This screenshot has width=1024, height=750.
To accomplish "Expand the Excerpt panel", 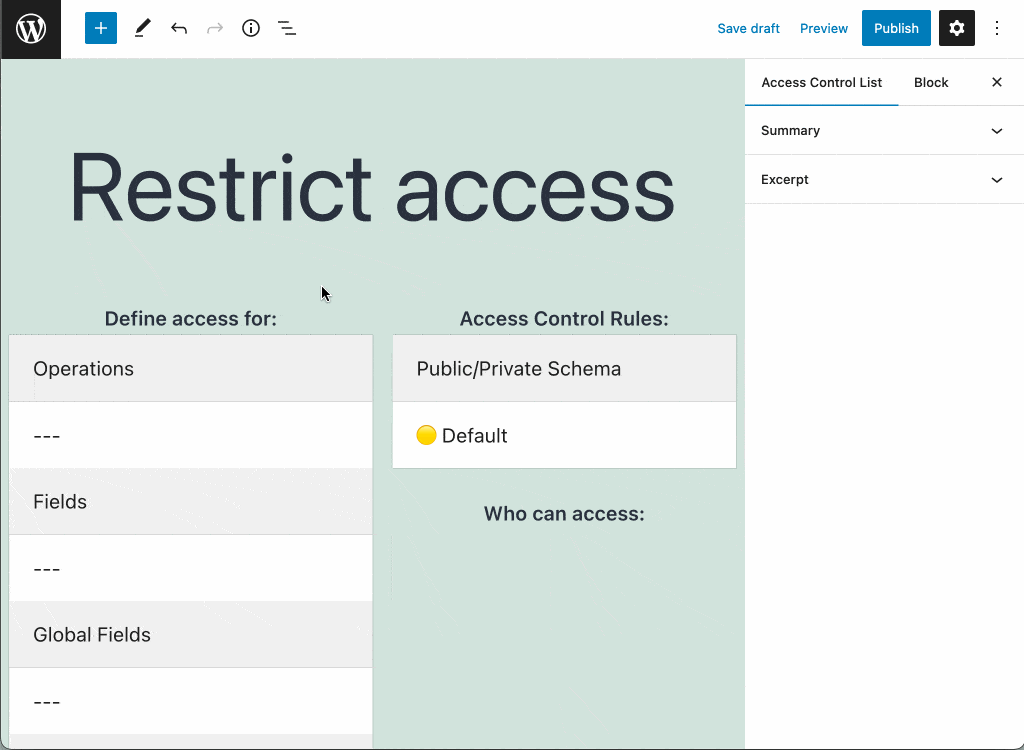I will pos(884,180).
